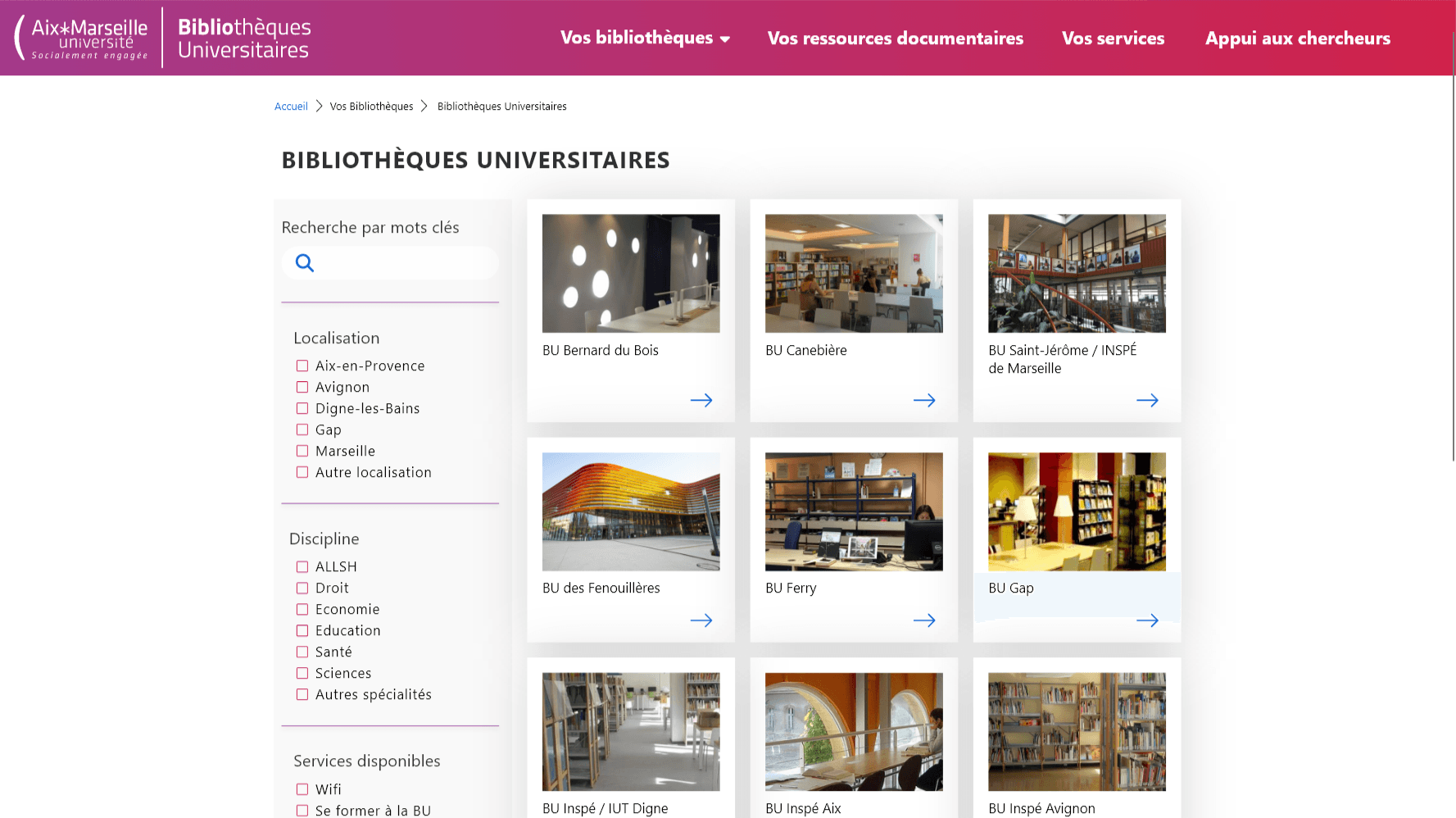The height and width of the screenshot is (818, 1456).
Task: Open the BU Inspé Avignon bookshelf image
Action: (1077, 732)
